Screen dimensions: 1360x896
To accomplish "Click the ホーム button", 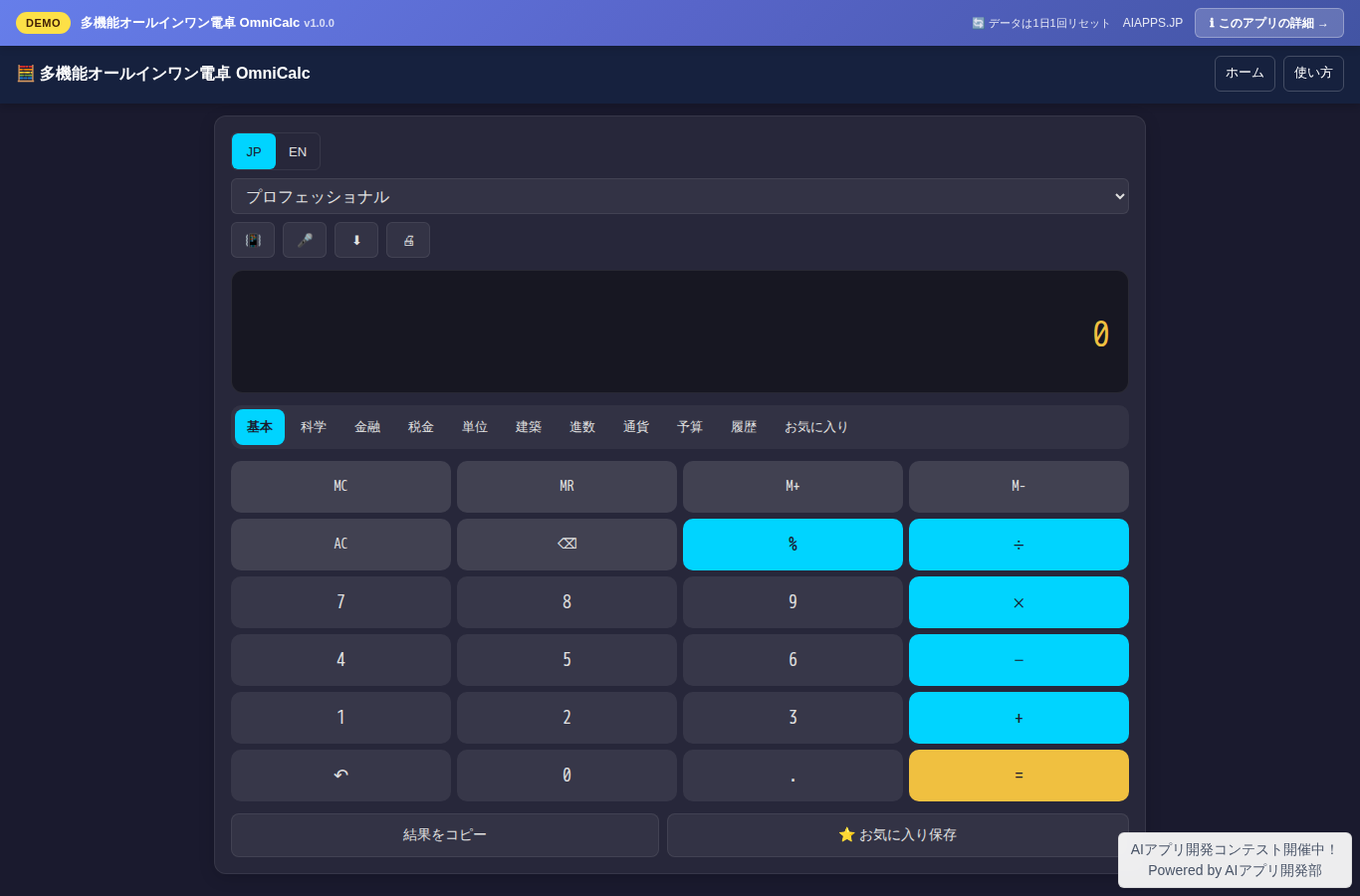I will coord(1245,74).
